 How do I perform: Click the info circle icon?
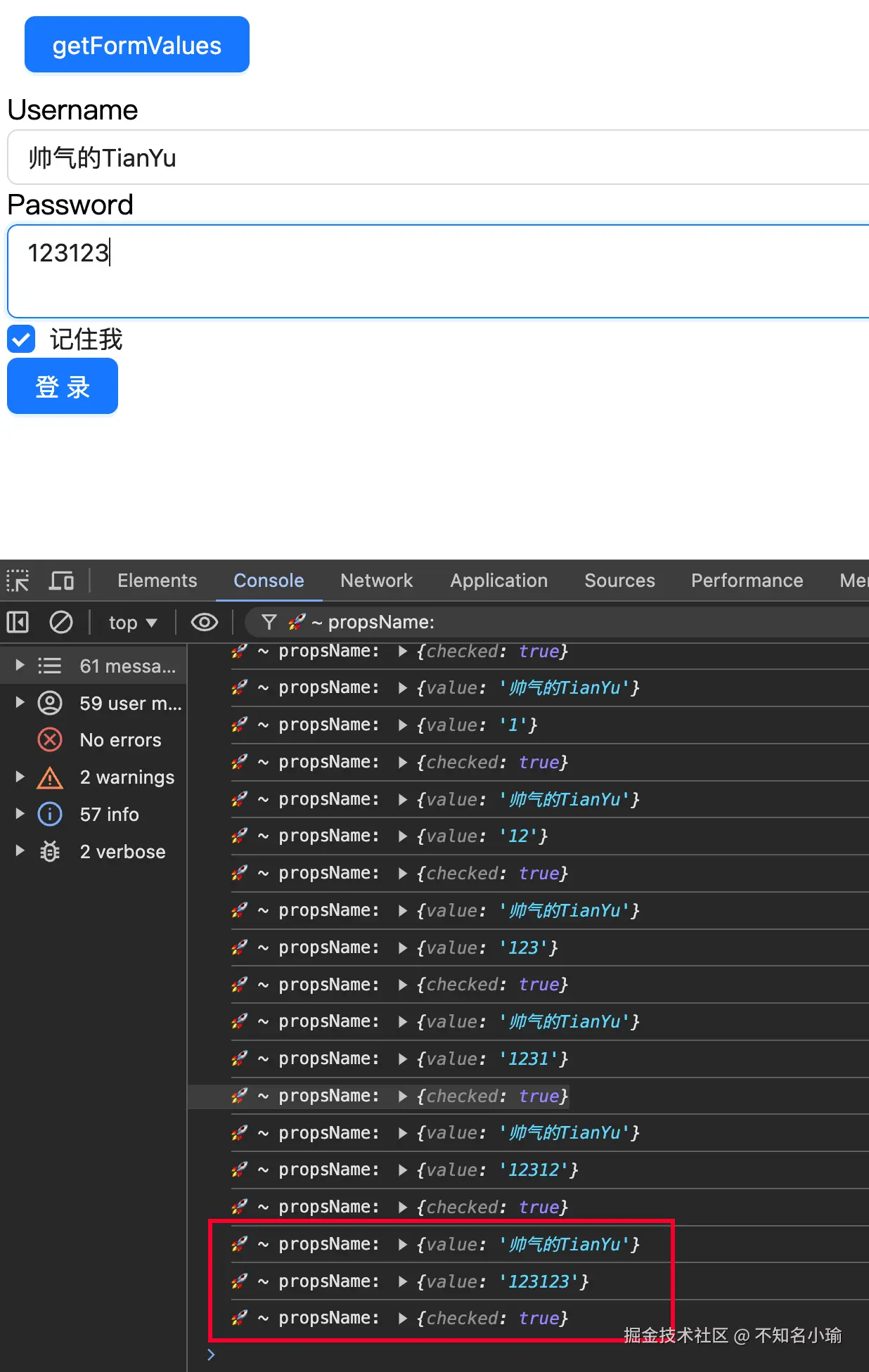point(50,815)
